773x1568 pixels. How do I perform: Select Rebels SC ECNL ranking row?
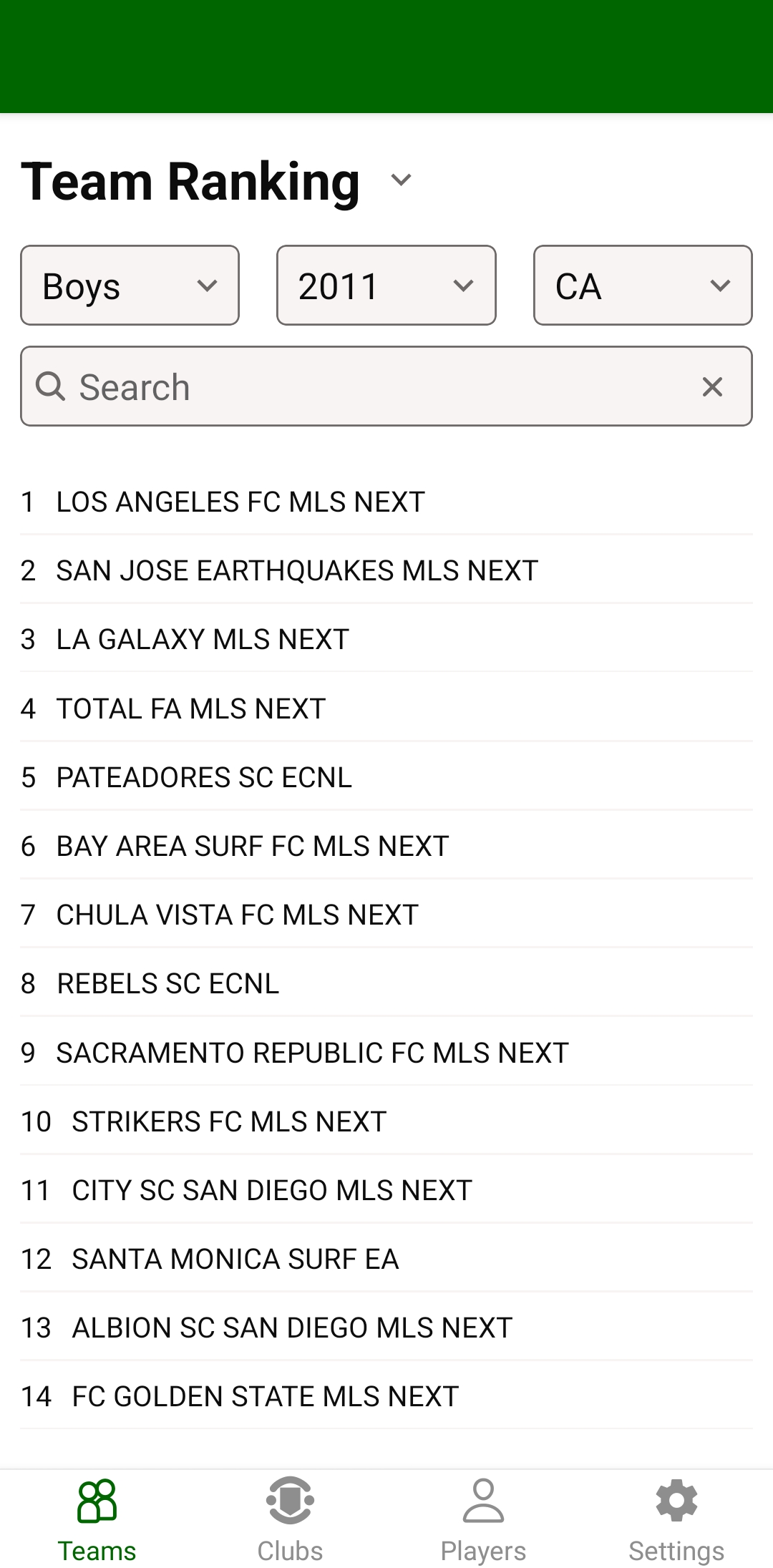(x=167, y=983)
